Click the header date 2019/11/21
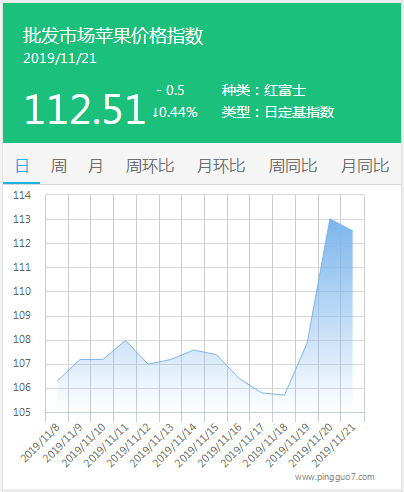Viewport: 404px width, 492px height. pyautogui.click(x=60, y=59)
